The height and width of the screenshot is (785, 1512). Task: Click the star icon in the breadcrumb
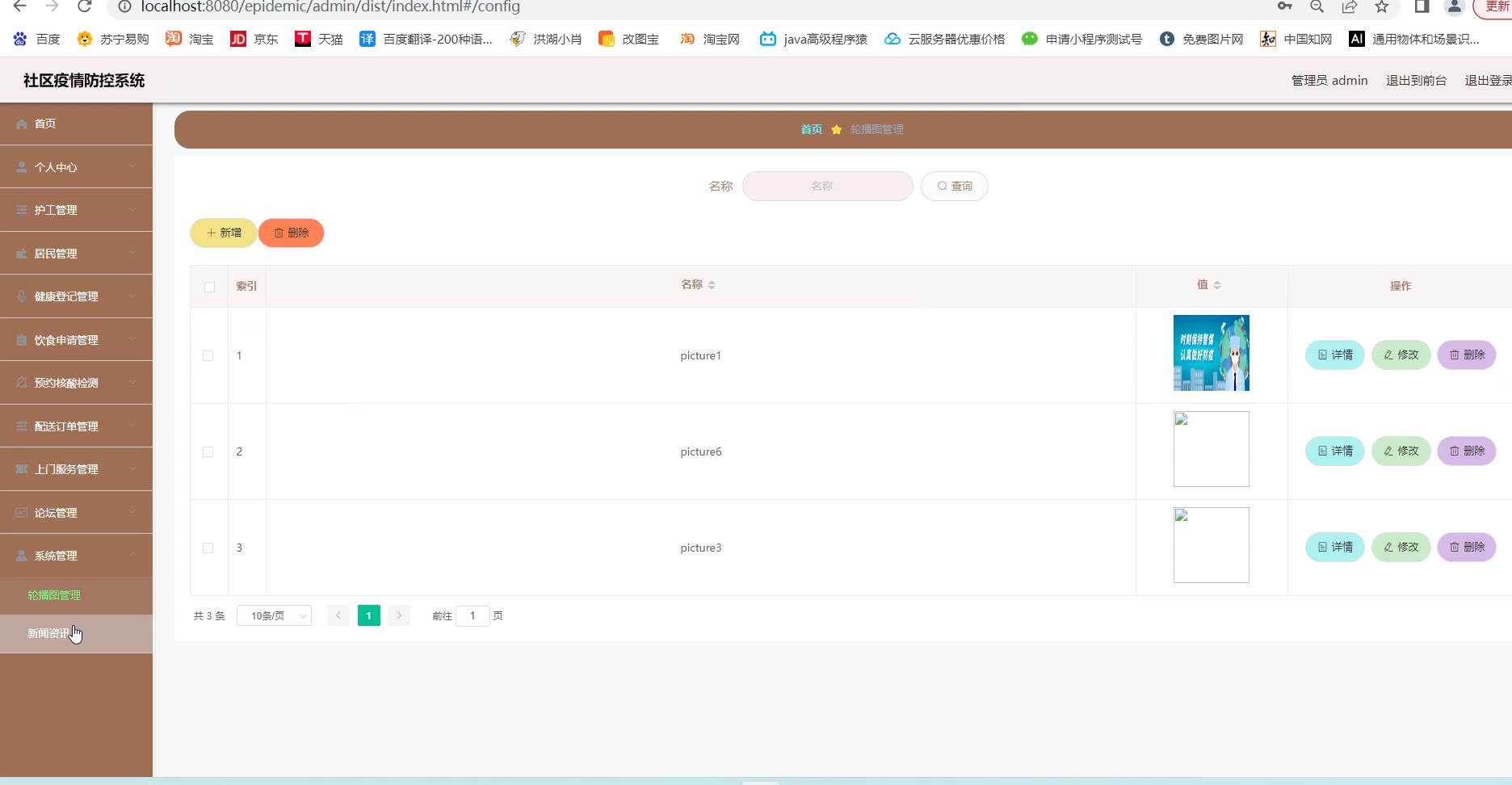tap(837, 130)
